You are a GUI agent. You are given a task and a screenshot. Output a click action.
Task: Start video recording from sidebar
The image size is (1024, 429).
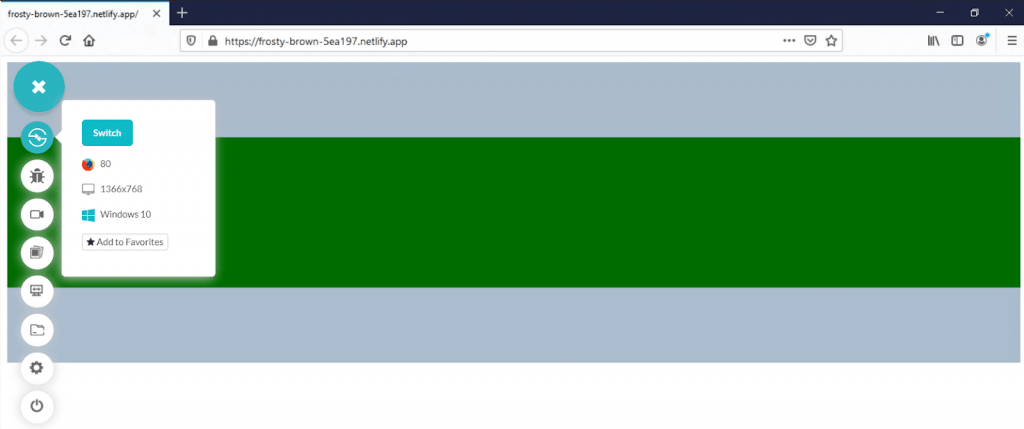pos(37,215)
